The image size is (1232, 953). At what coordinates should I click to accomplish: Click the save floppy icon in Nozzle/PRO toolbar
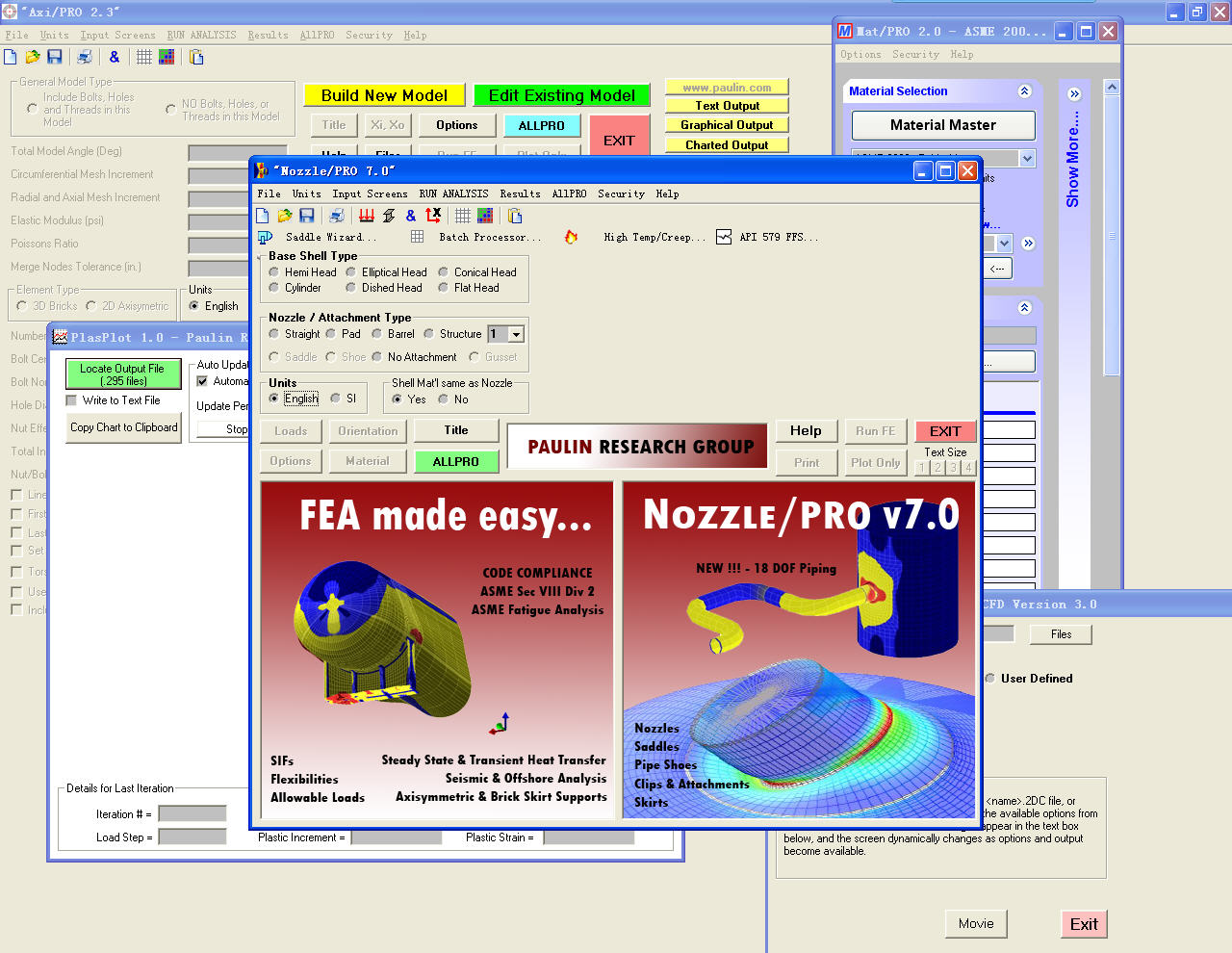point(306,216)
